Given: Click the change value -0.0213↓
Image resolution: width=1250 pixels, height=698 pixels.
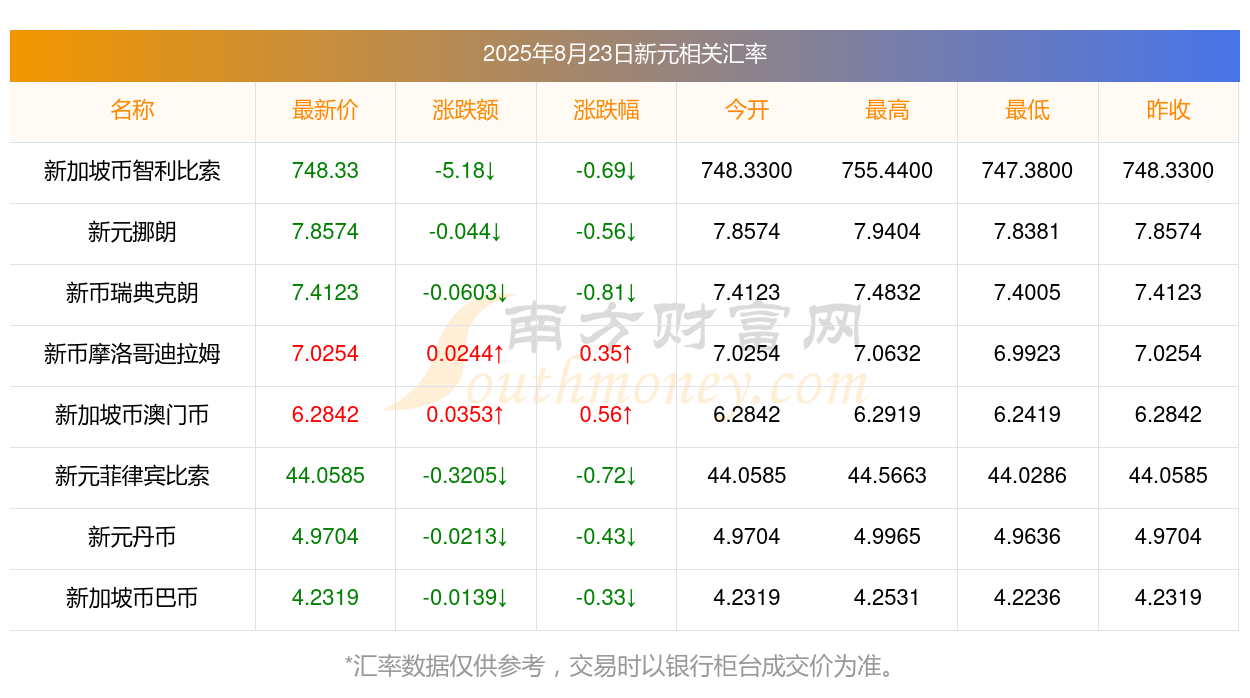Looking at the screenshot, I should 466,537.
